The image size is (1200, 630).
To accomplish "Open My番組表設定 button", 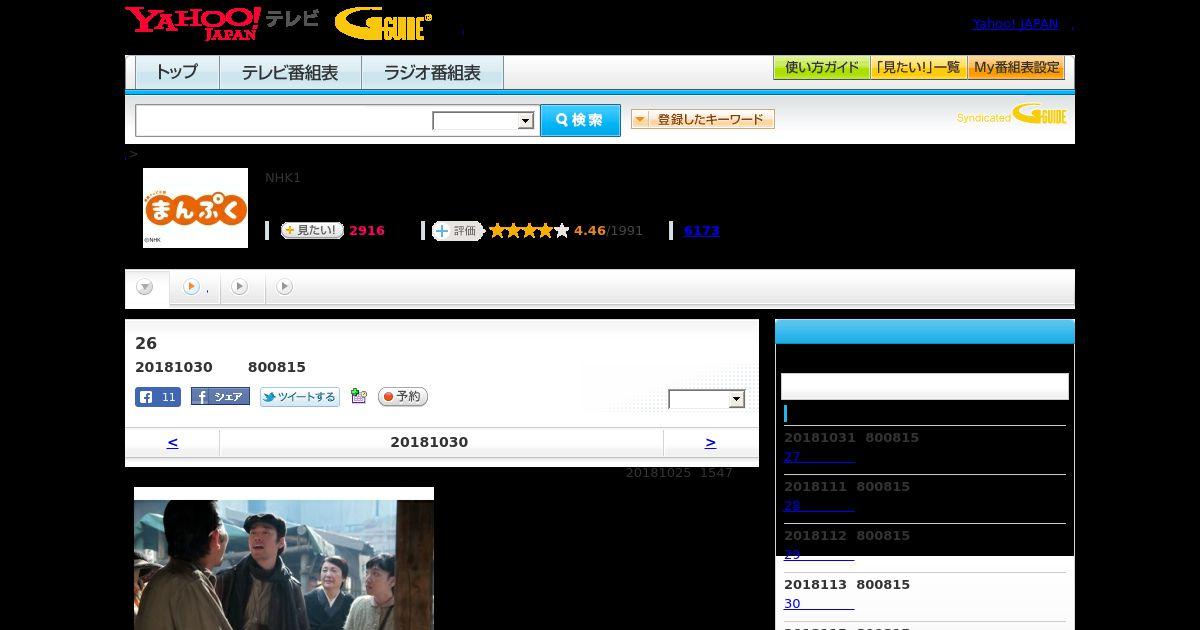I will click(x=1016, y=68).
